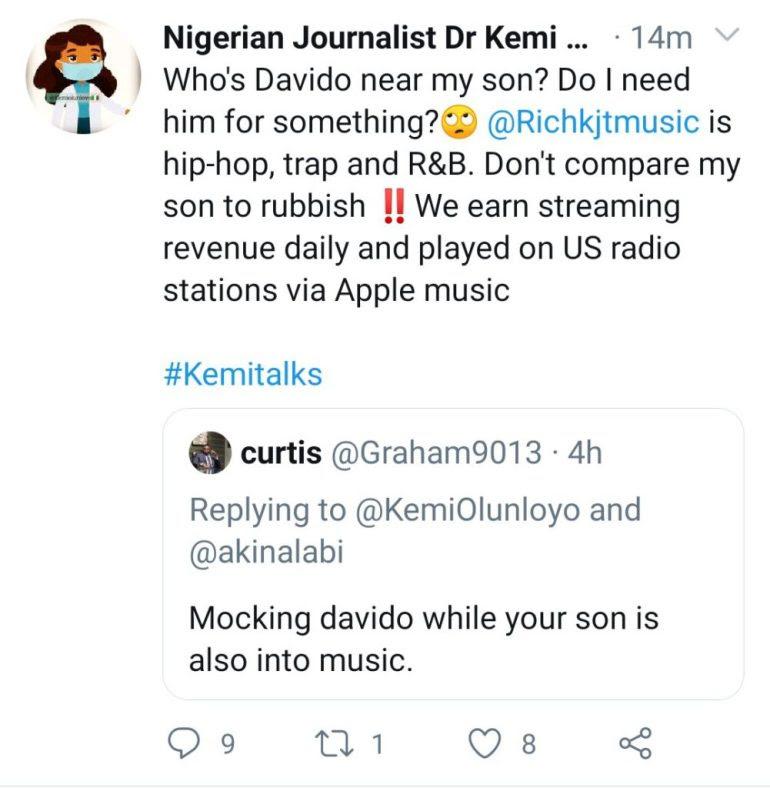Click the retweet arrows icon

point(329,744)
